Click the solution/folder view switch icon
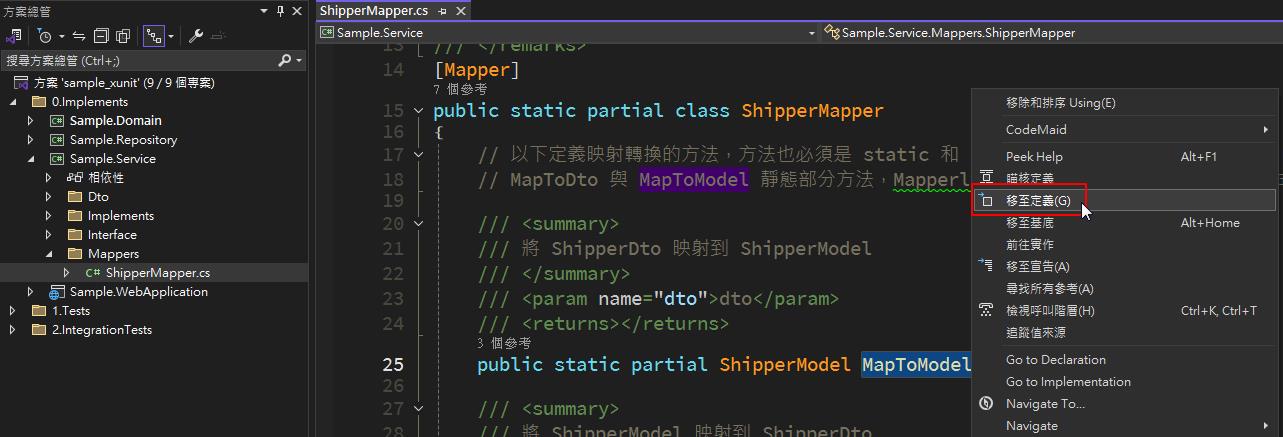The height and width of the screenshot is (437, 1283). coord(14,36)
